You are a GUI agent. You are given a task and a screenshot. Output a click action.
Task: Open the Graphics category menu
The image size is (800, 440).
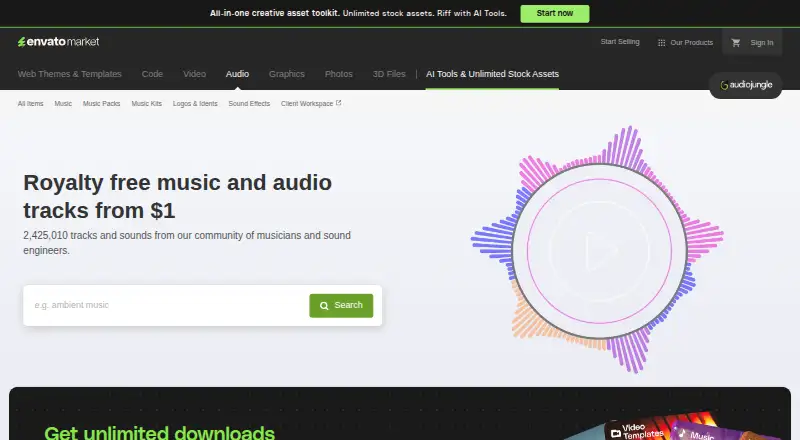pyautogui.click(x=287, y=74)
